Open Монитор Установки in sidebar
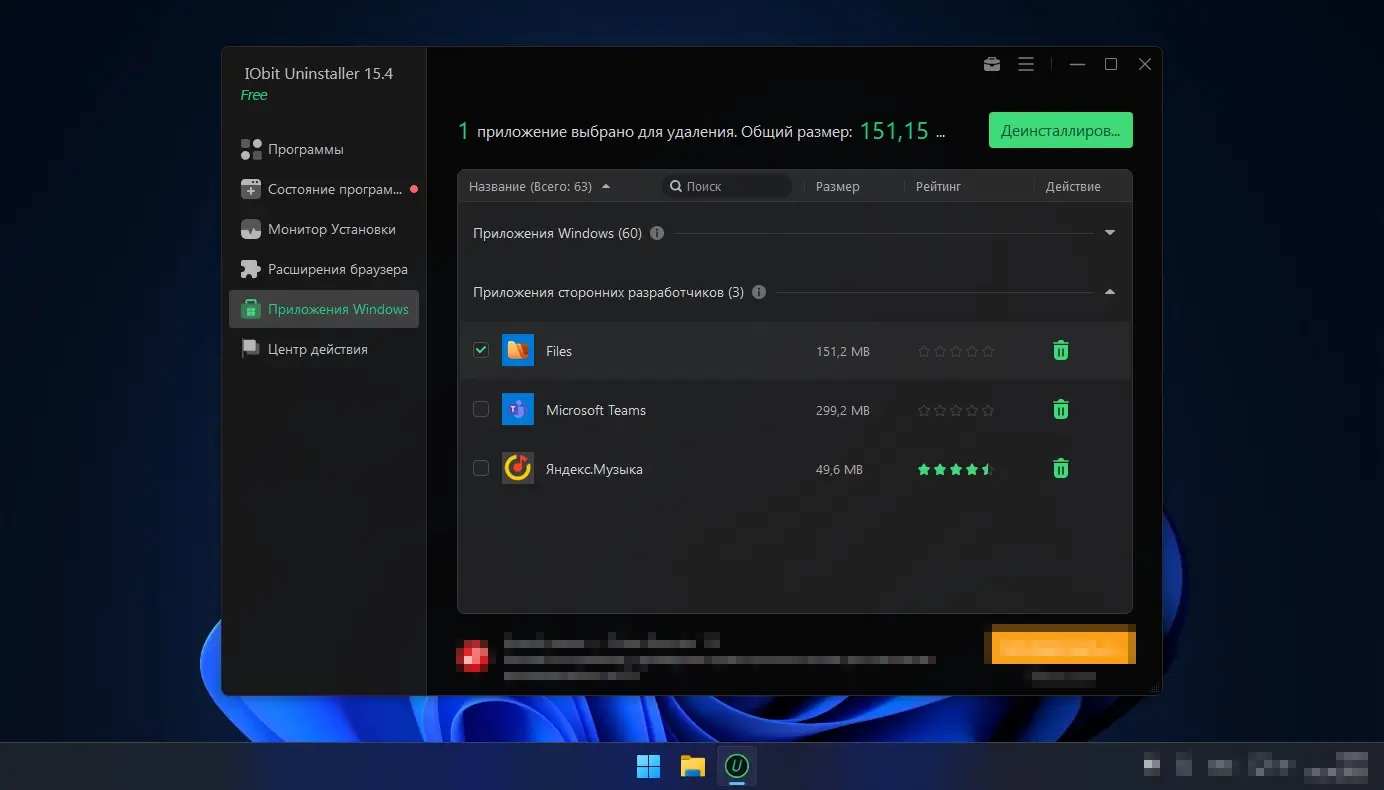This screenshot has width=1384, height=790. coord(324,229)
